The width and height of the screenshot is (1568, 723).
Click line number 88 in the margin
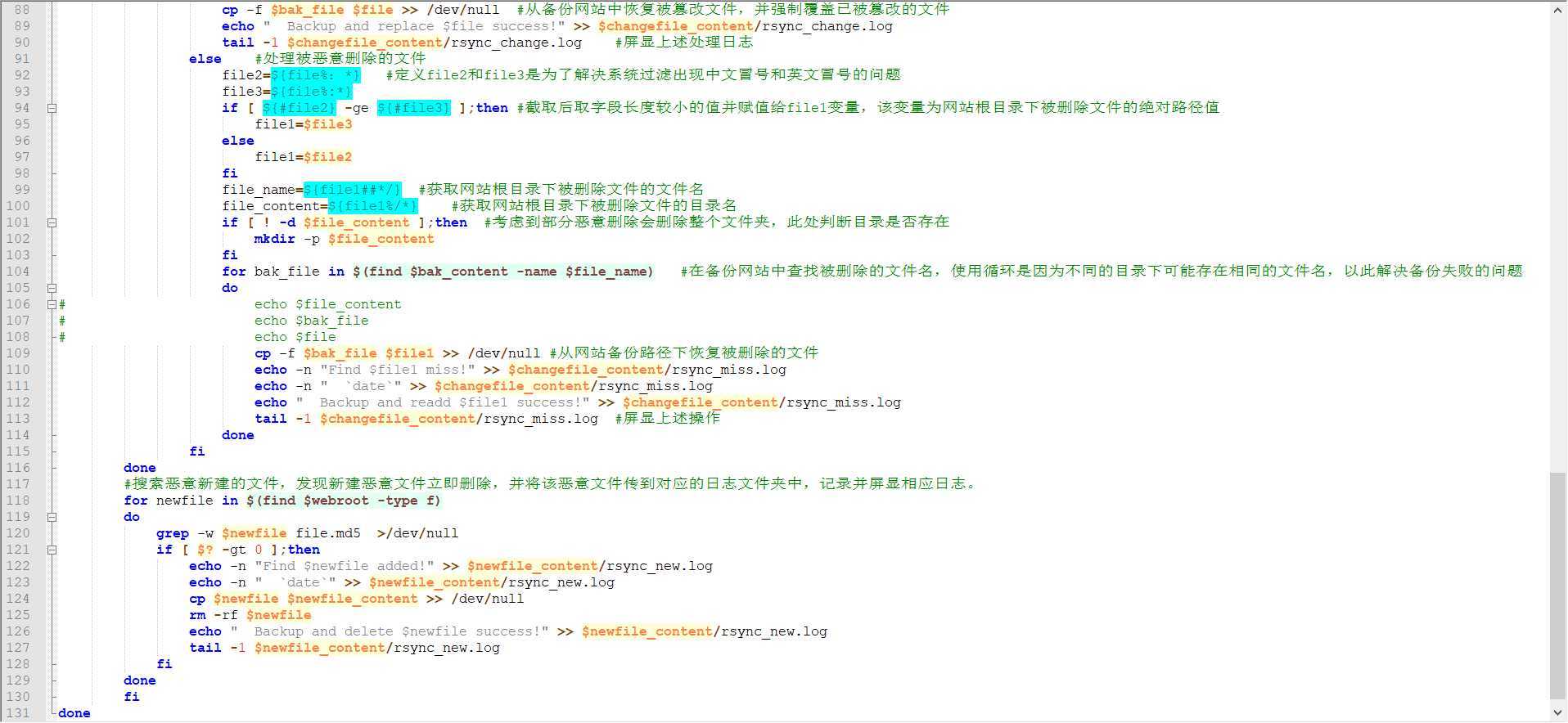tap(21, 10)
